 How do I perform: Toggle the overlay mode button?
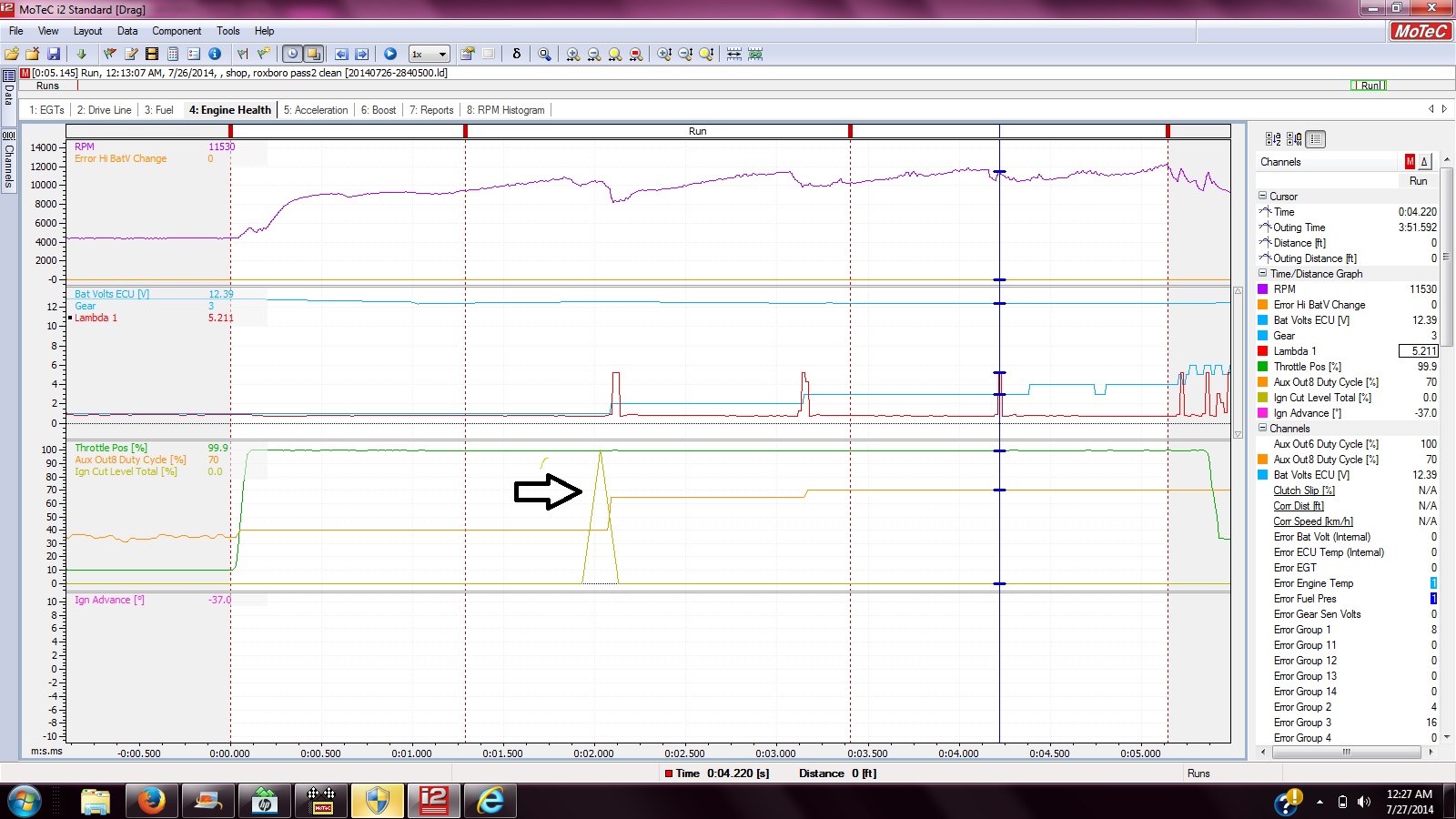pyautogui.click(x=313, y=54)
